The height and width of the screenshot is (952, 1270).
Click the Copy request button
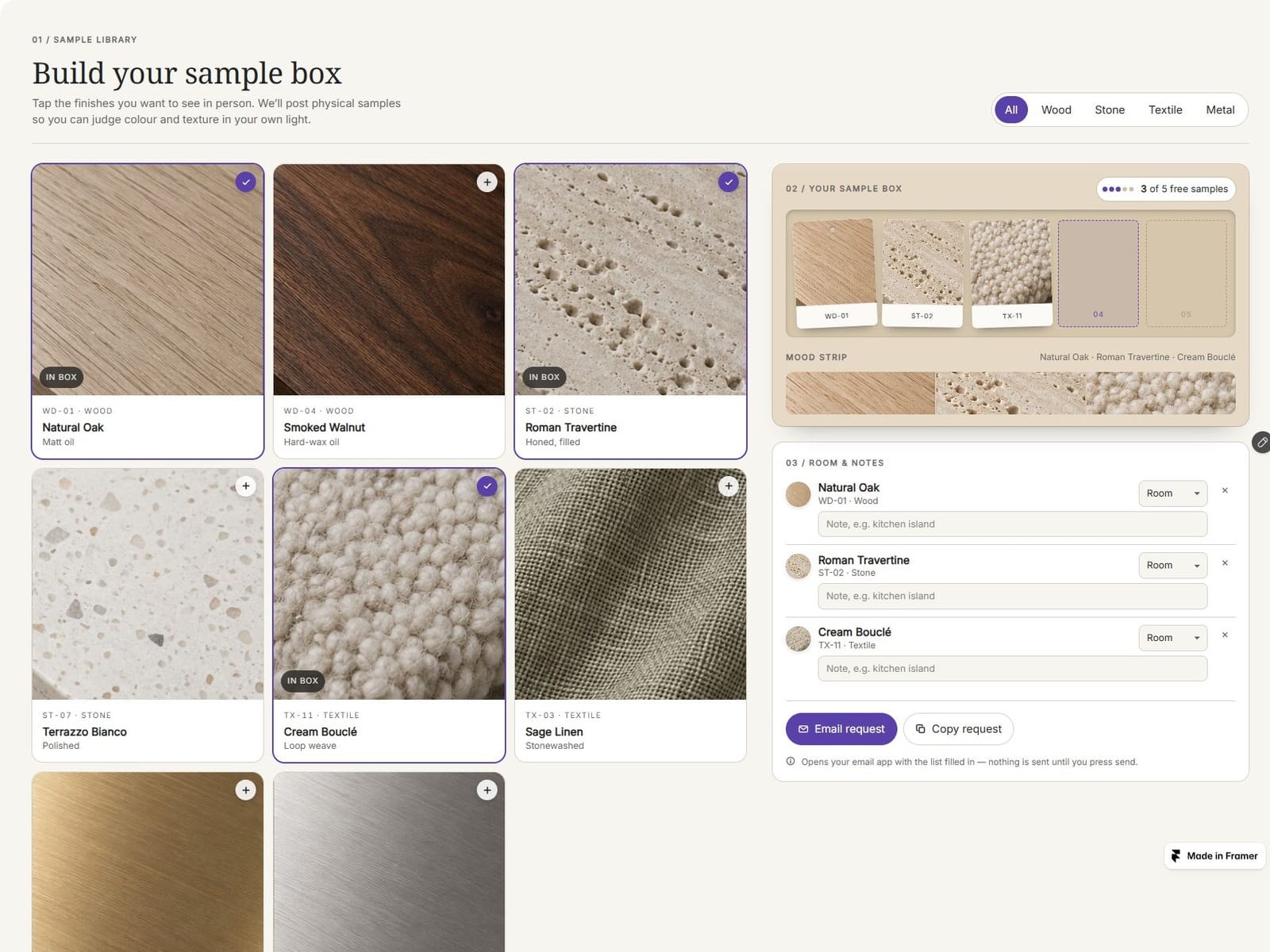point(958,729)
